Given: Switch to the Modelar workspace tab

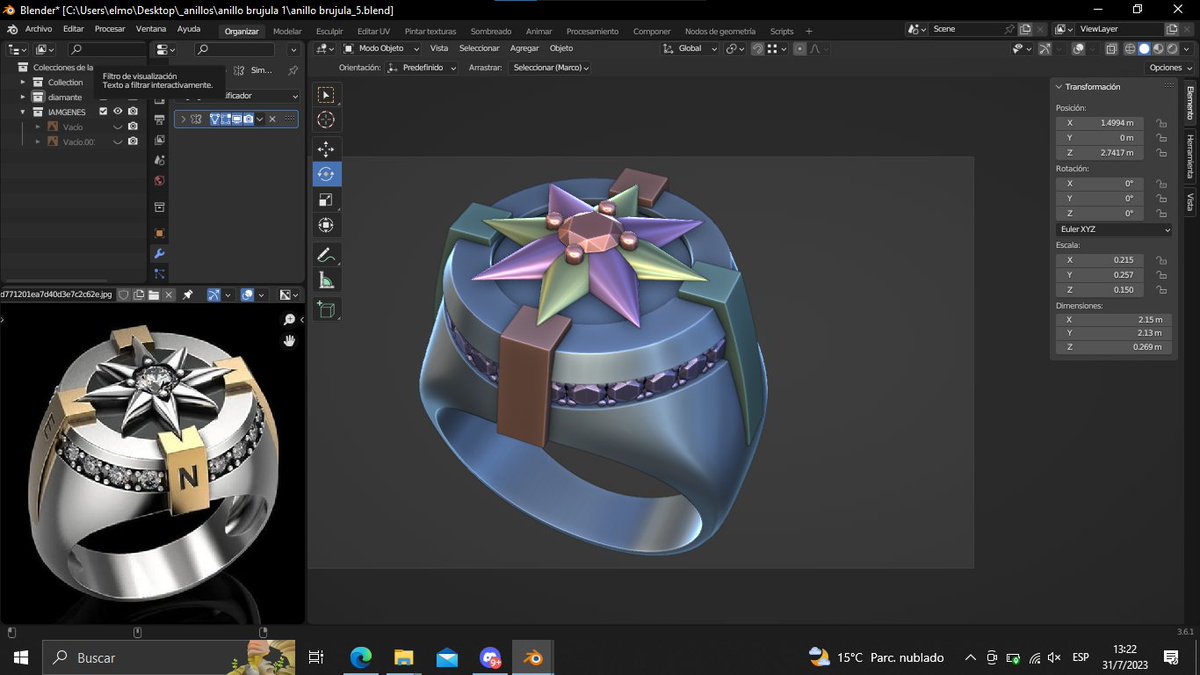Looking at the screenshot, I should 287,31.
